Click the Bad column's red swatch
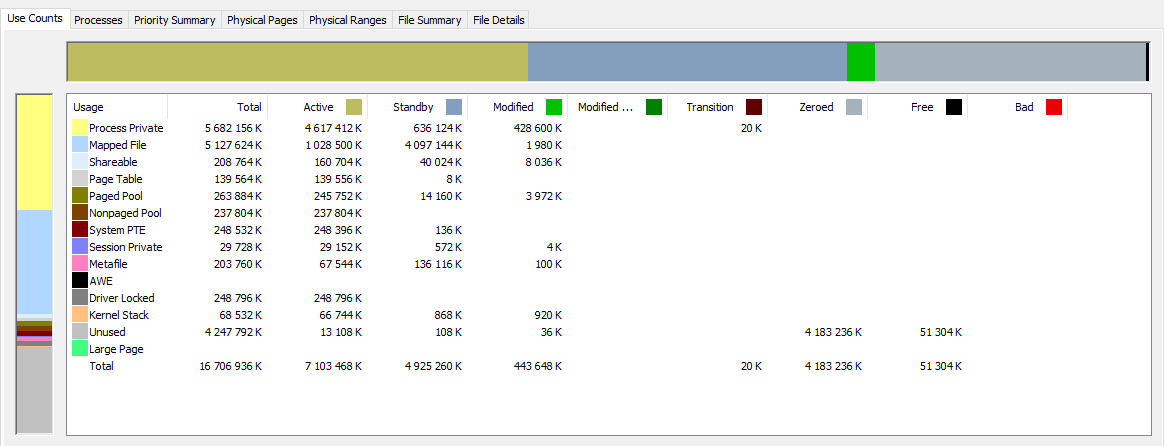The image size is (1164, 446). coord(1054,107)
